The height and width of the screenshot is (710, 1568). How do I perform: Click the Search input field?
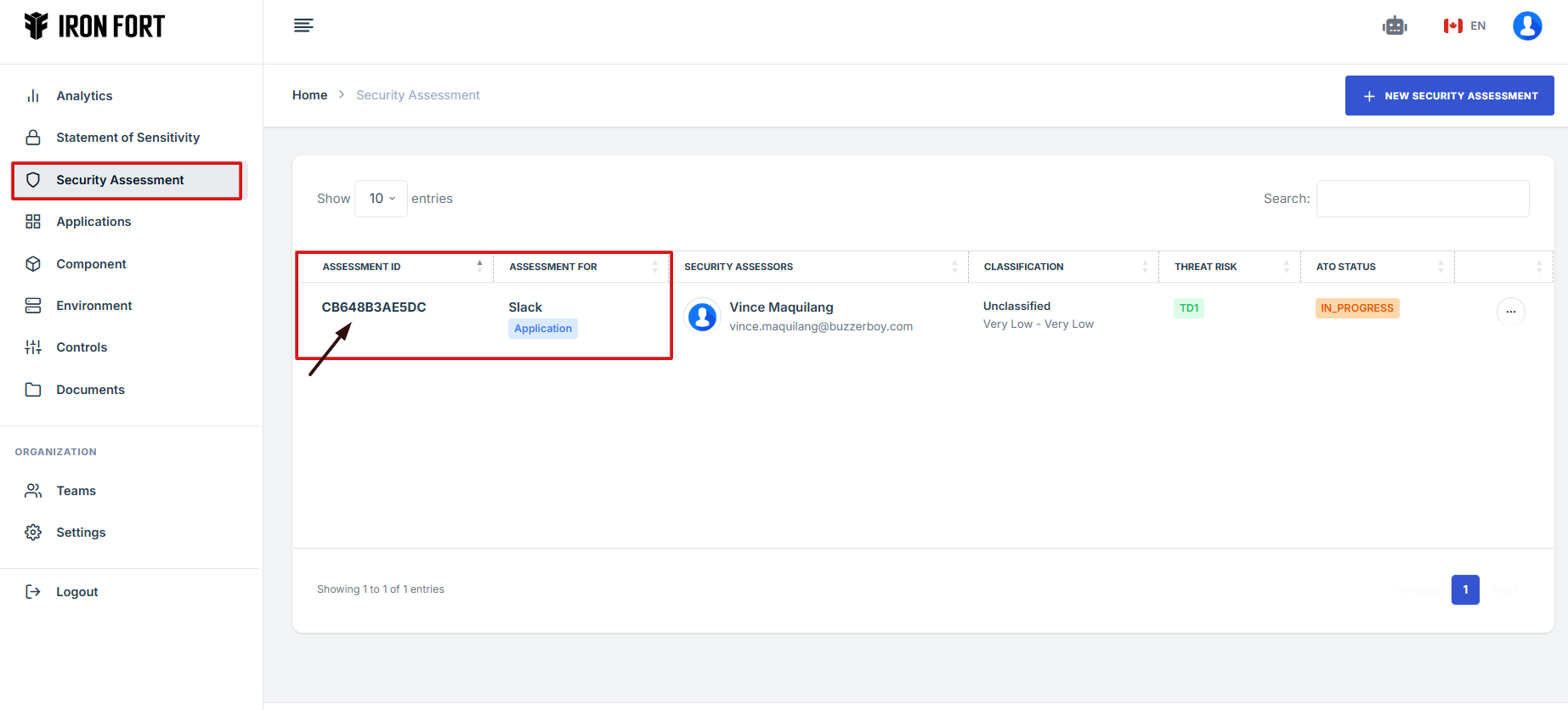coord(1422,199)
